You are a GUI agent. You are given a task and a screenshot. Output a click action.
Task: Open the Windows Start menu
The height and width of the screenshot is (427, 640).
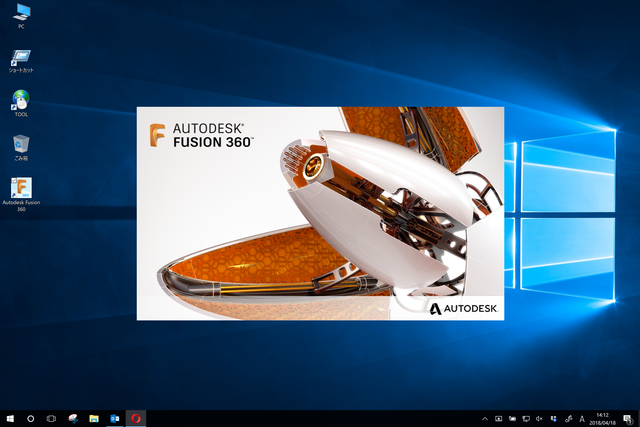click(10, 418)
